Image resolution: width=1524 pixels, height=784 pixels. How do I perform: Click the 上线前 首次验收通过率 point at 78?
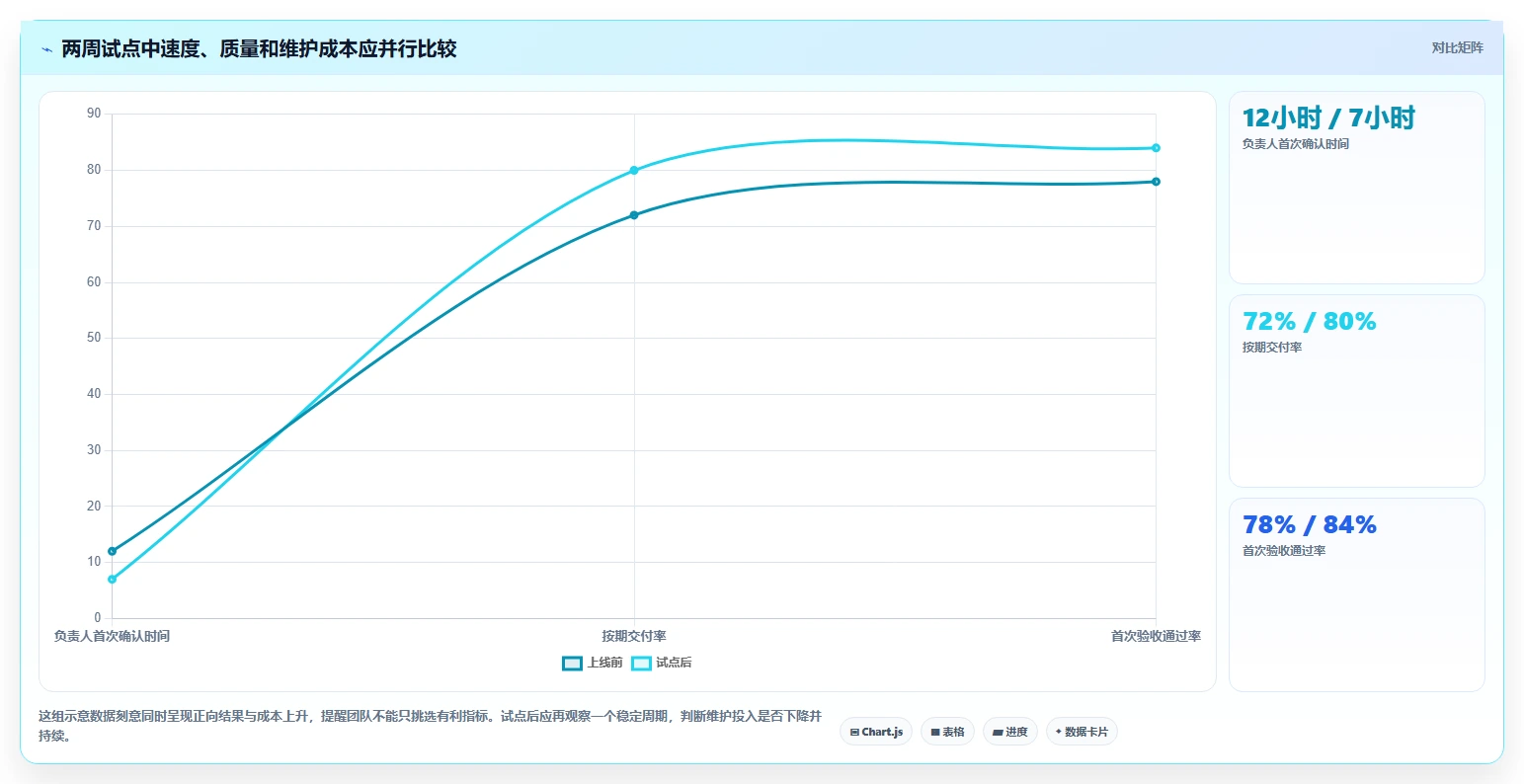[1156, 182]
